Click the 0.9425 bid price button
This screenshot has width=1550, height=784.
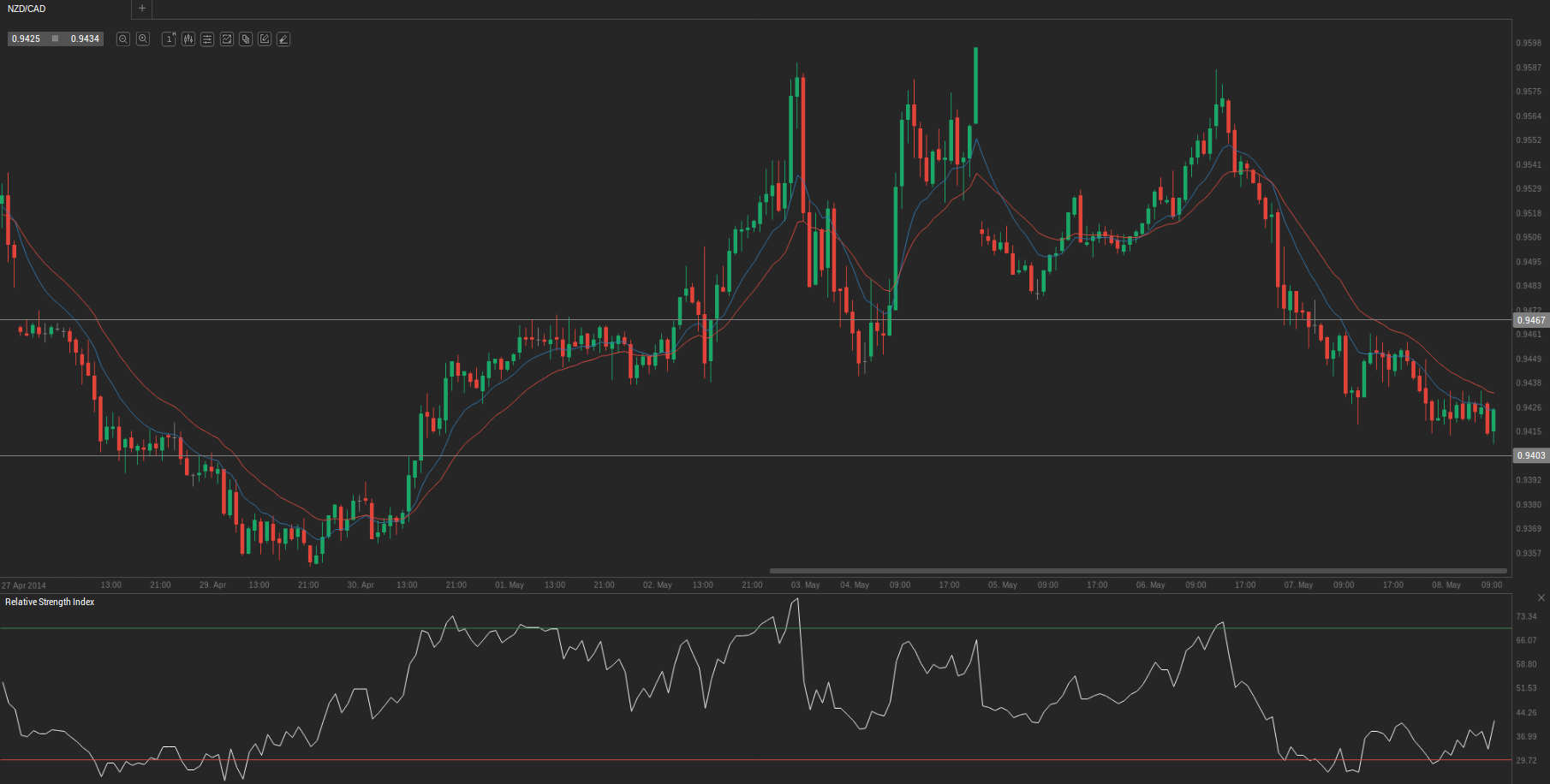coord(27,39)
